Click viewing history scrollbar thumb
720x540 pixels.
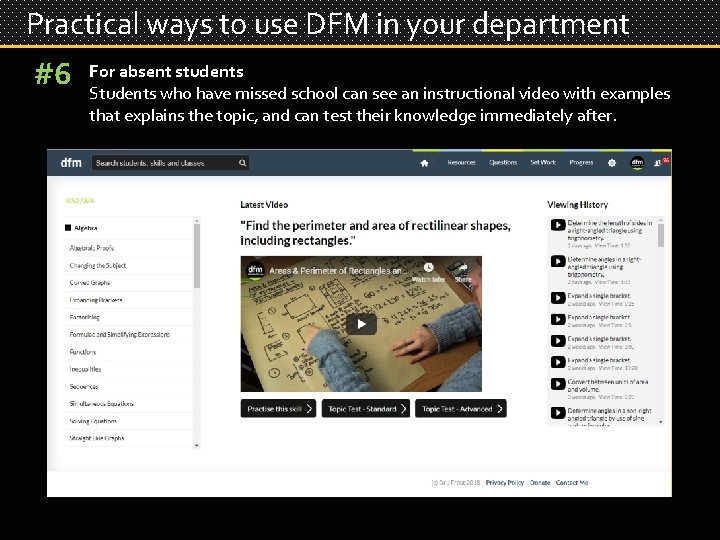coord(661,235)
